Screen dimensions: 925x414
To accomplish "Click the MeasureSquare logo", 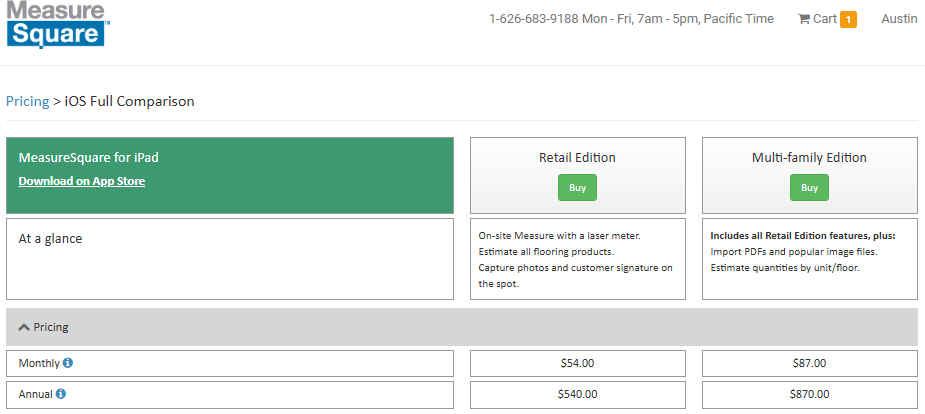I will [x=57, y=24].
